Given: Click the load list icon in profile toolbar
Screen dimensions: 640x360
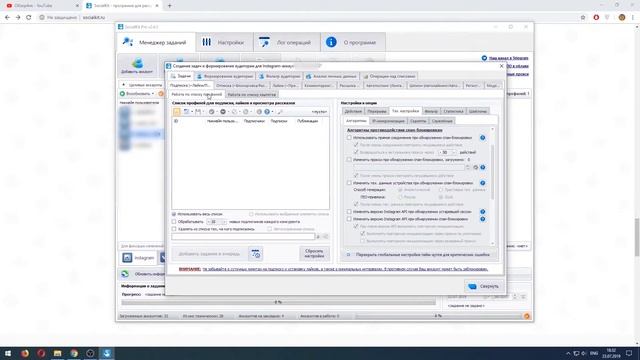Looking at the screenshot, I should [x=186, y=111].
